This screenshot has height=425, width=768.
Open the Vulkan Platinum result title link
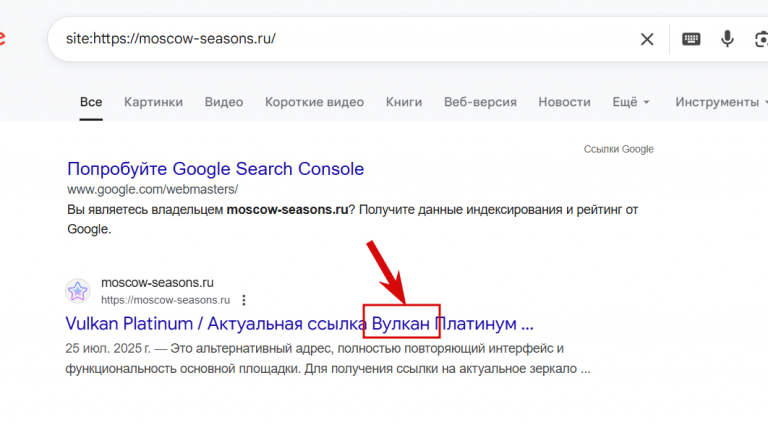coord(299,324)
